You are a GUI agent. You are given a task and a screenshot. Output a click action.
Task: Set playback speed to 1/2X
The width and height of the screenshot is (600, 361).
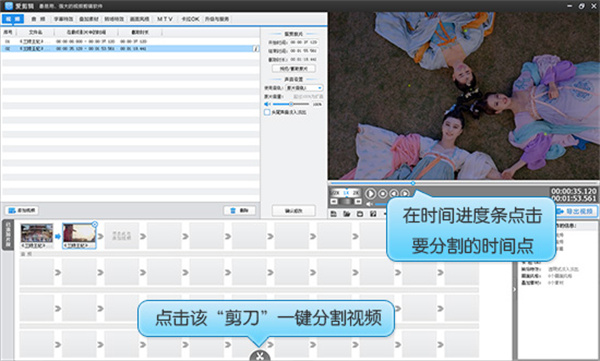335,193
